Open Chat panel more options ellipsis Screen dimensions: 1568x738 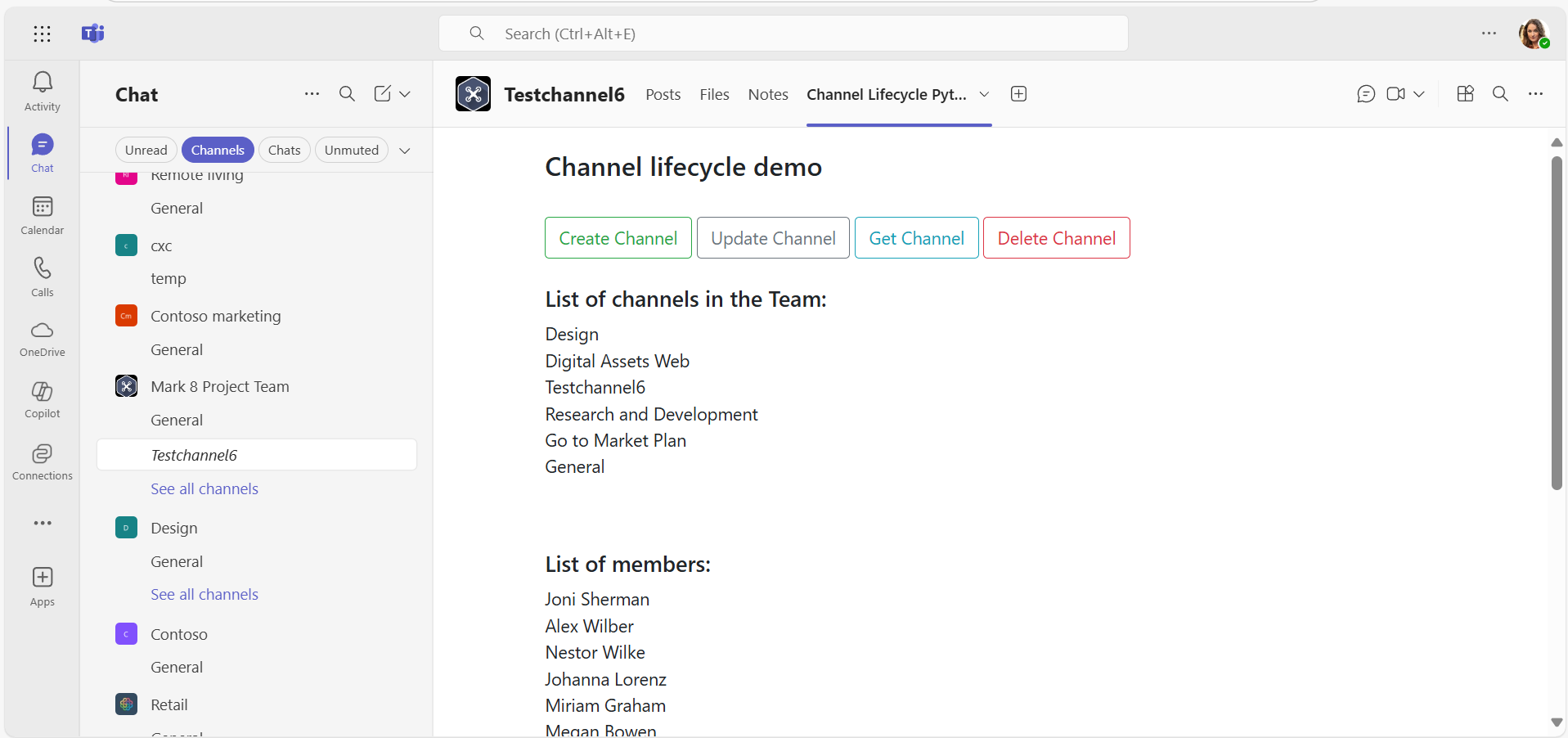(x=312, y=94)
